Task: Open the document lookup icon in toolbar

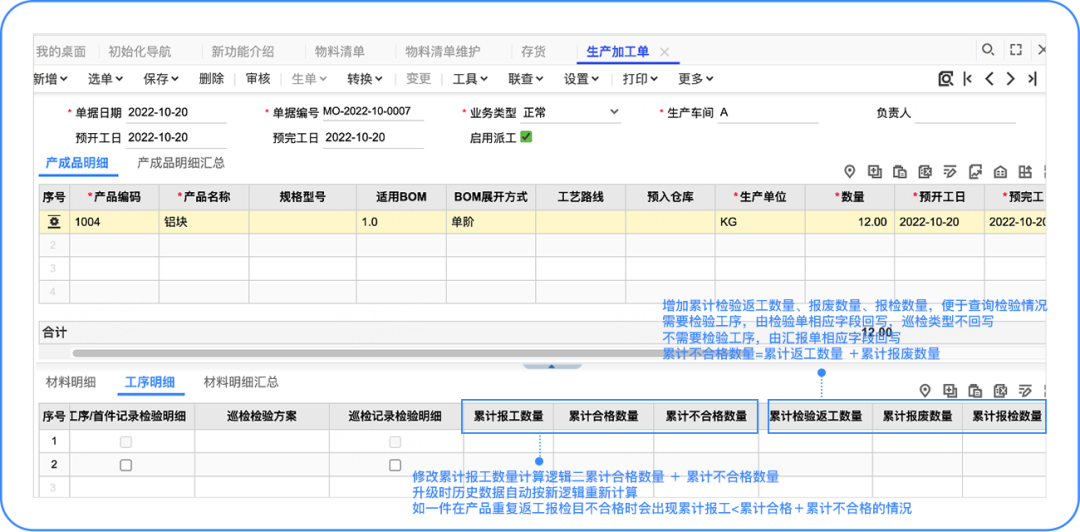Action: (945, 79)
